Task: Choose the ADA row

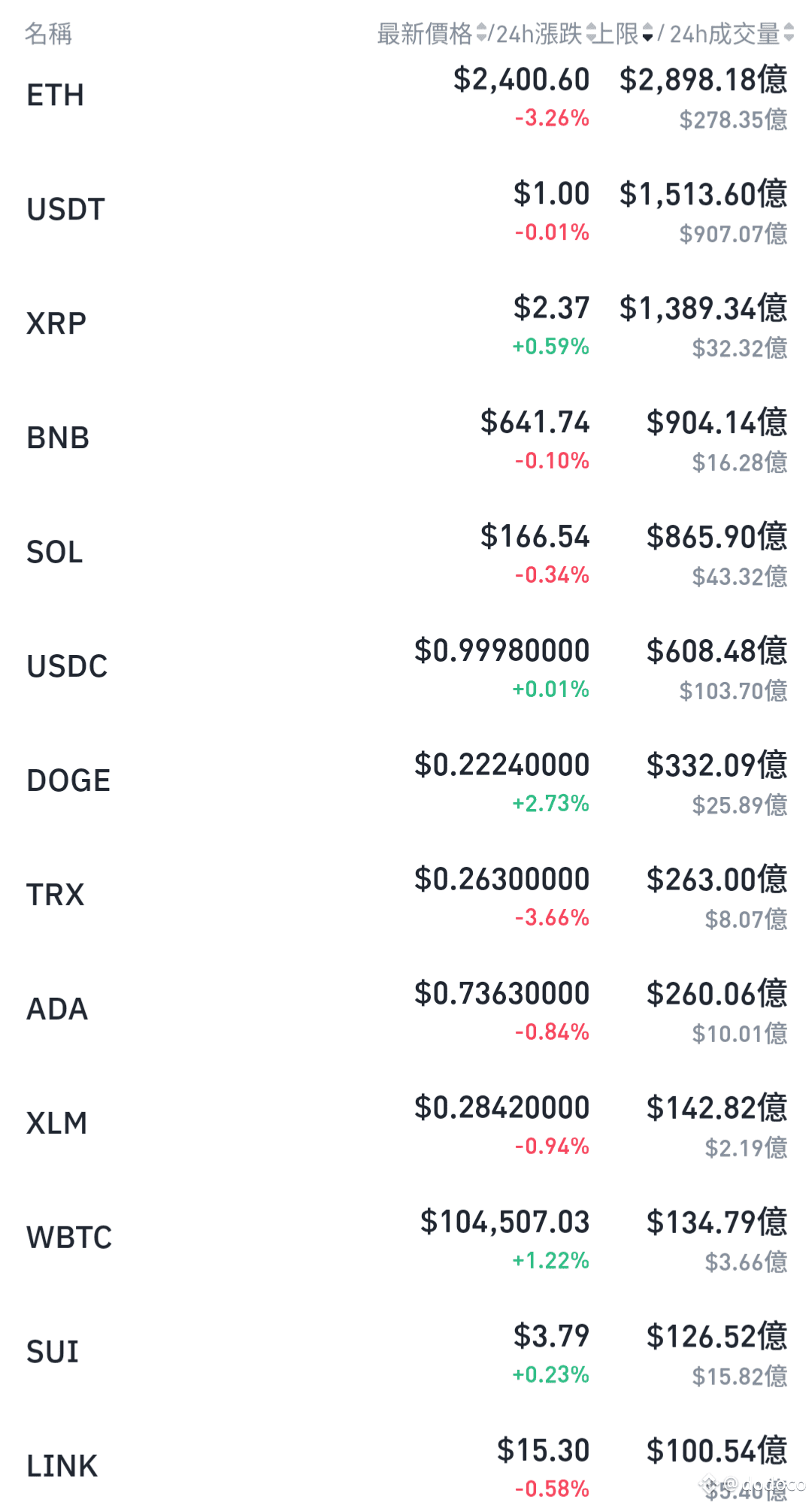Action: pos(406,1011)
